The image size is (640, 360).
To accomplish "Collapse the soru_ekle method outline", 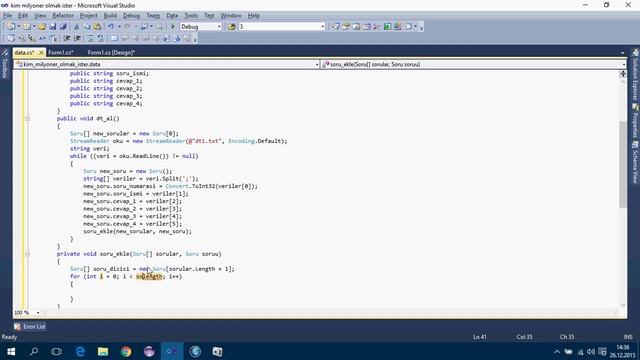I will click(27, 254).
